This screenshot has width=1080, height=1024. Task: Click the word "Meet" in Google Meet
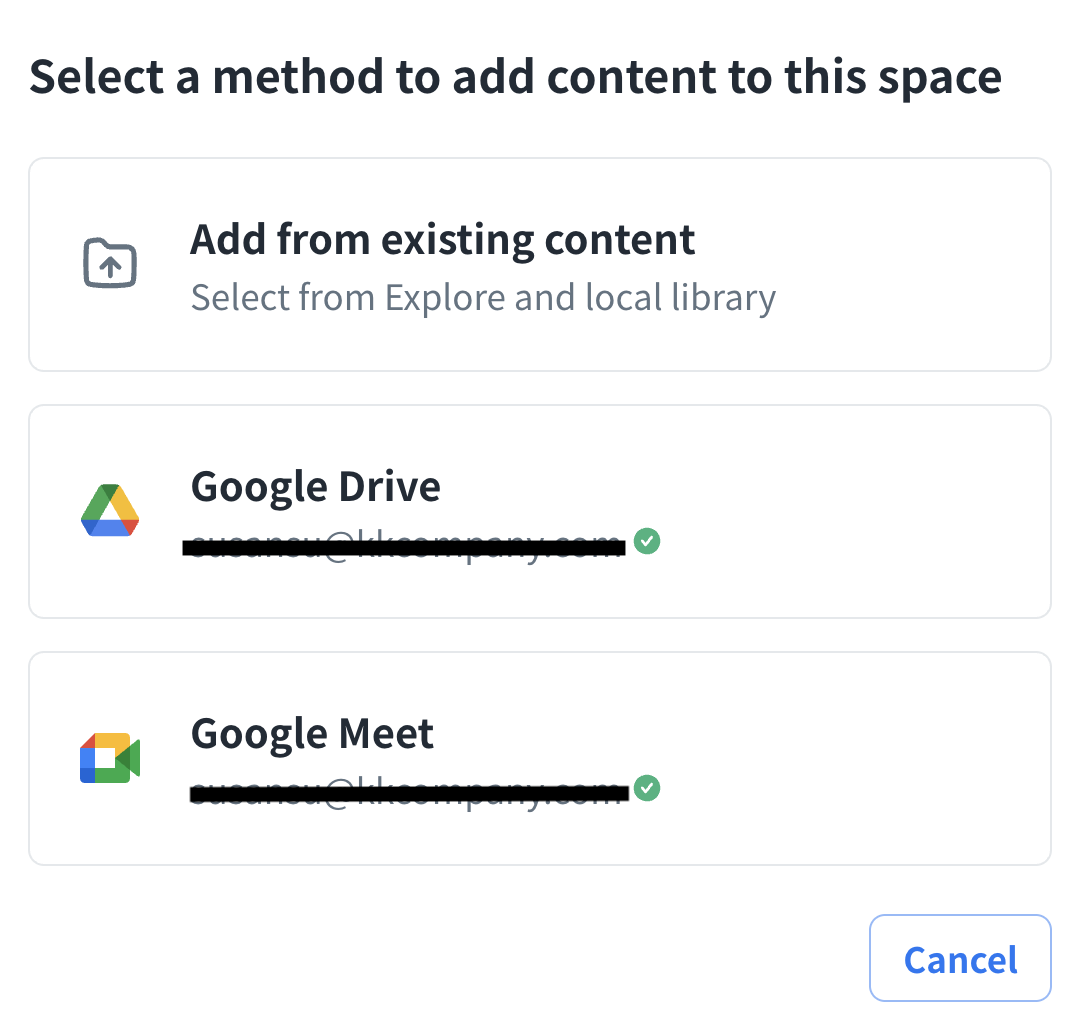pos(386,734)
